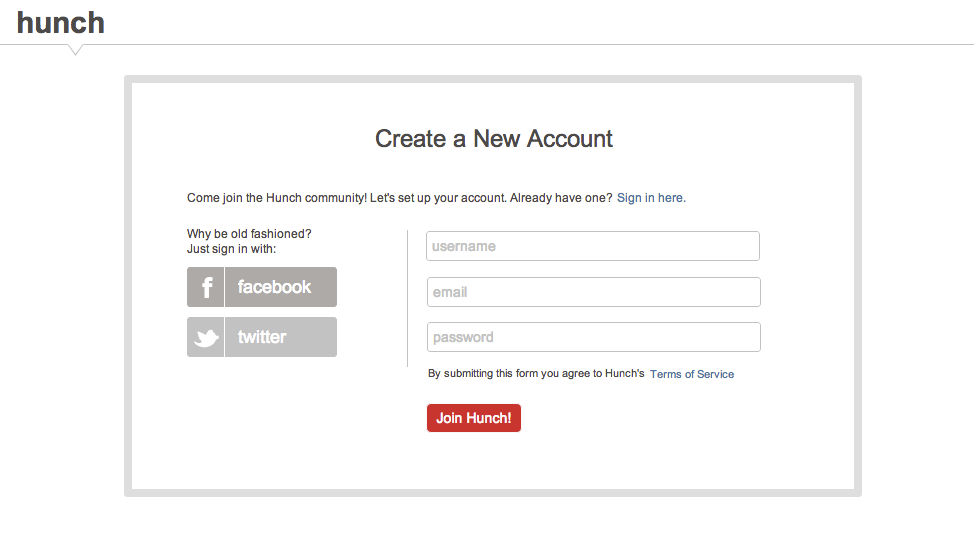This screenshot has height=558, width=974.
Task: Sign in with the "facebook" button label
Action: 274,287
